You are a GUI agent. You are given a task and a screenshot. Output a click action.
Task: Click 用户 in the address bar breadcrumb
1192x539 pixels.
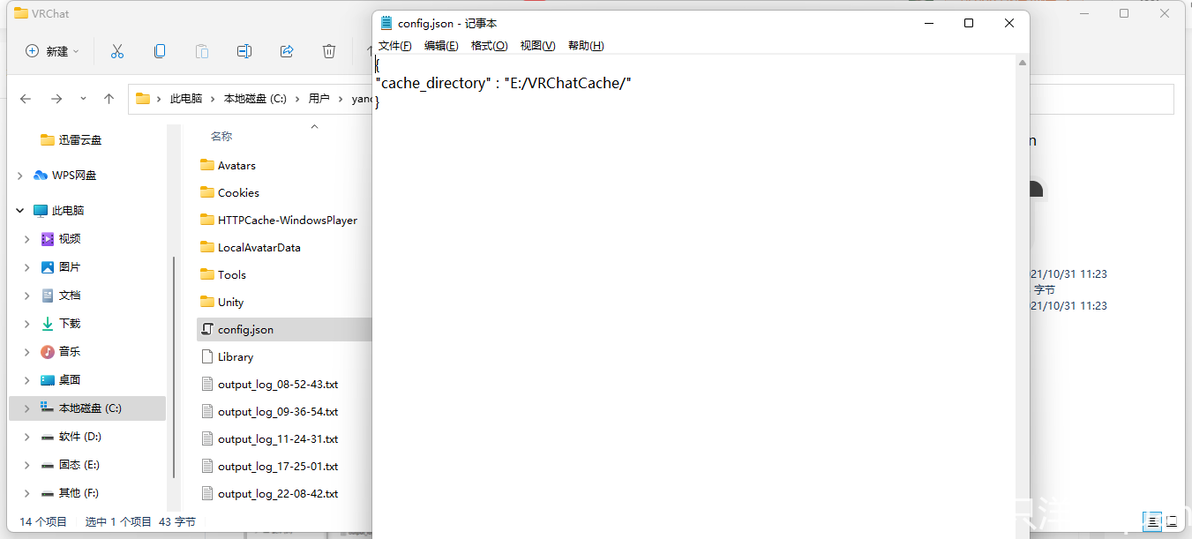coord(319,99)
